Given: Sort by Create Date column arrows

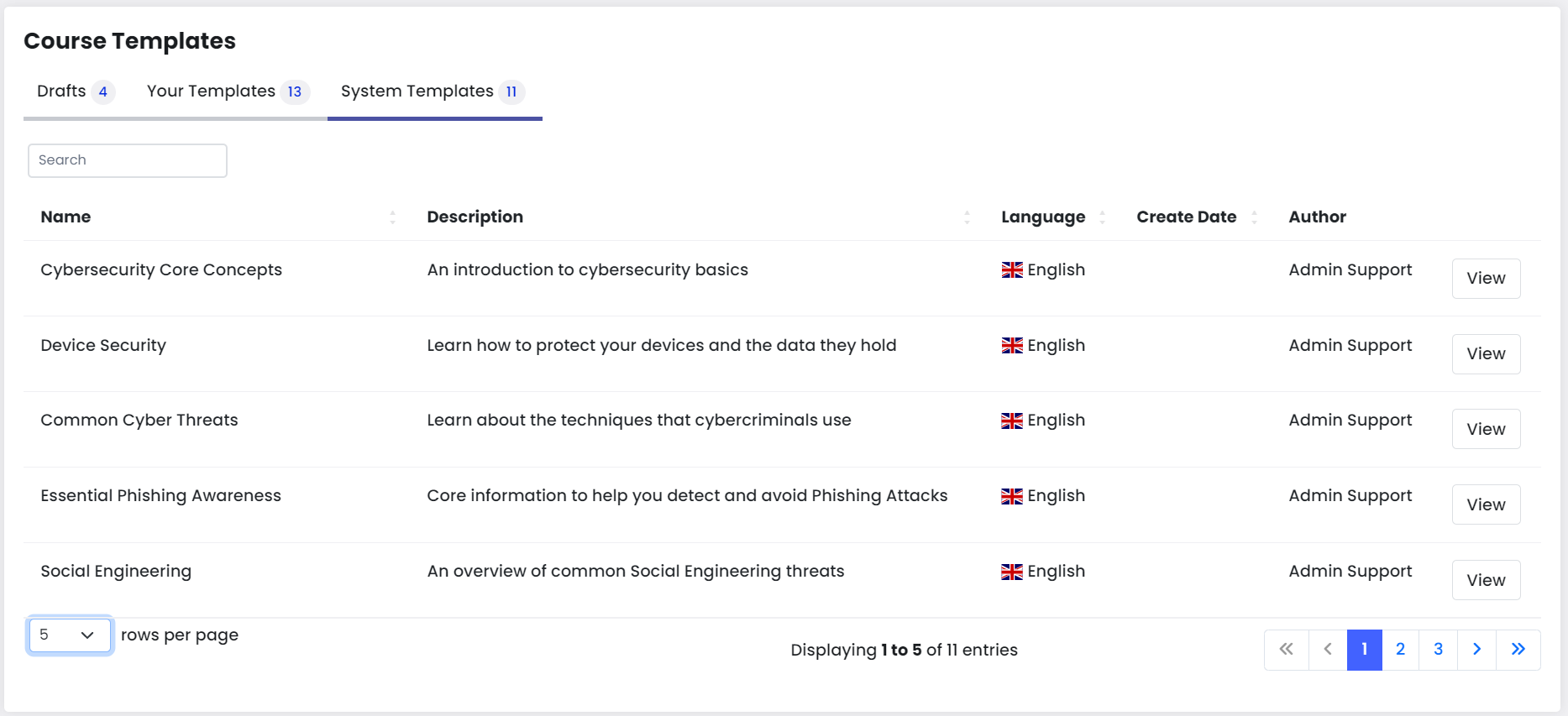Looking at the screenshot, I should click(x=1254, y=217).
